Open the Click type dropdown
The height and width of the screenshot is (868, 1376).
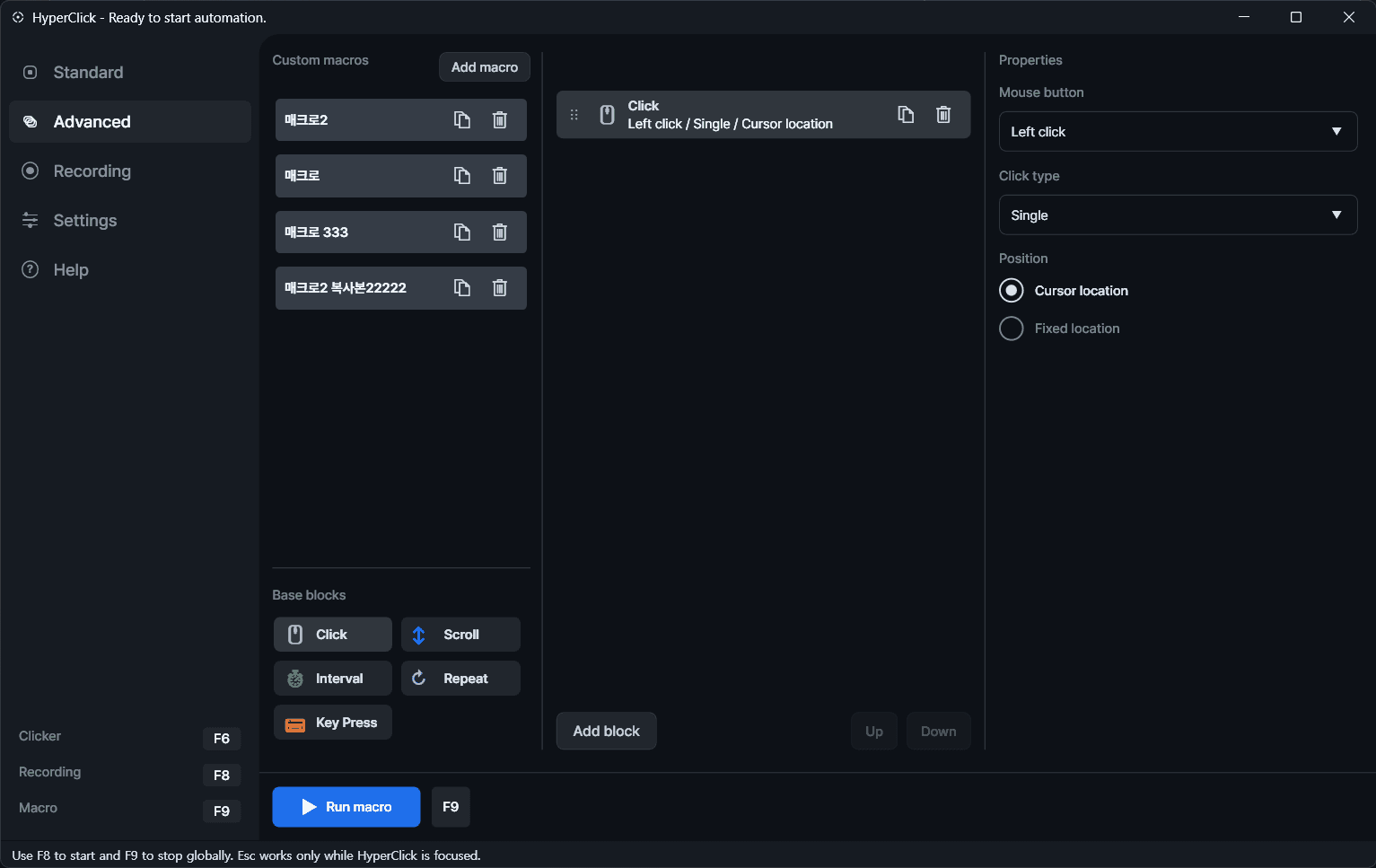pyautogui.click(x=1177, y=215)
